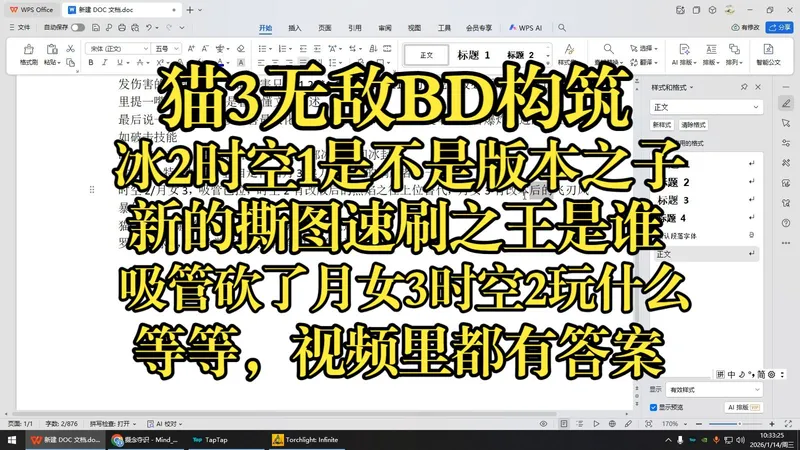Click the Cut scissors icon
800x450 pixels.
point(70,48)
